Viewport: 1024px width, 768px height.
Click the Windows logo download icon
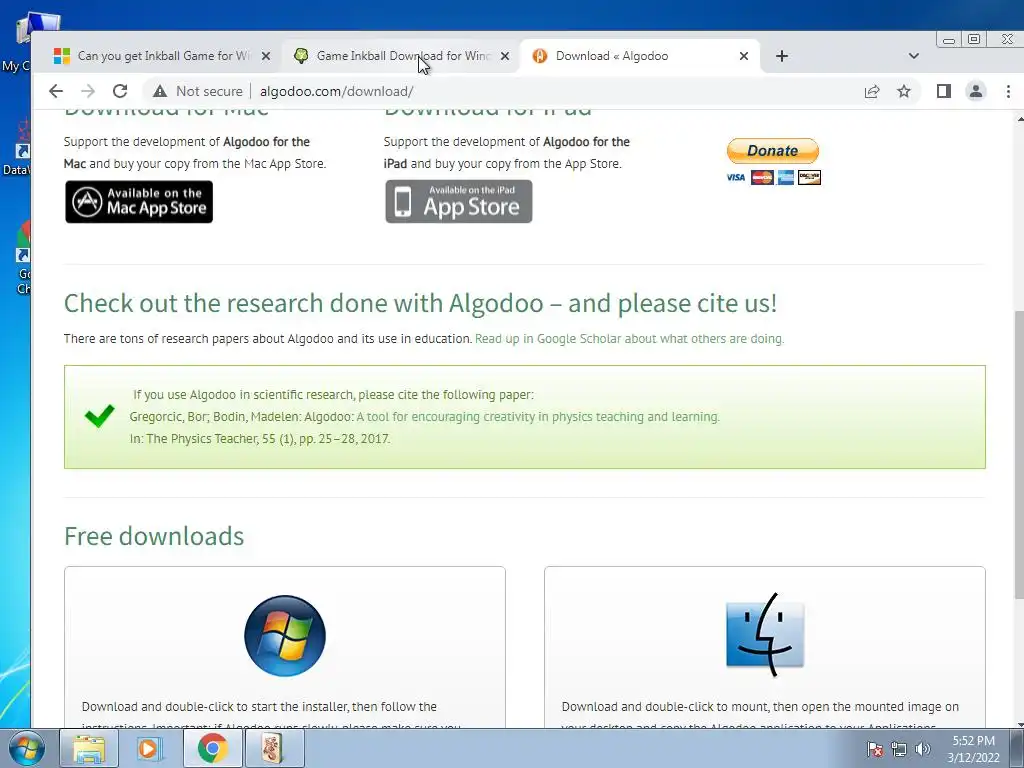[285, 635]
